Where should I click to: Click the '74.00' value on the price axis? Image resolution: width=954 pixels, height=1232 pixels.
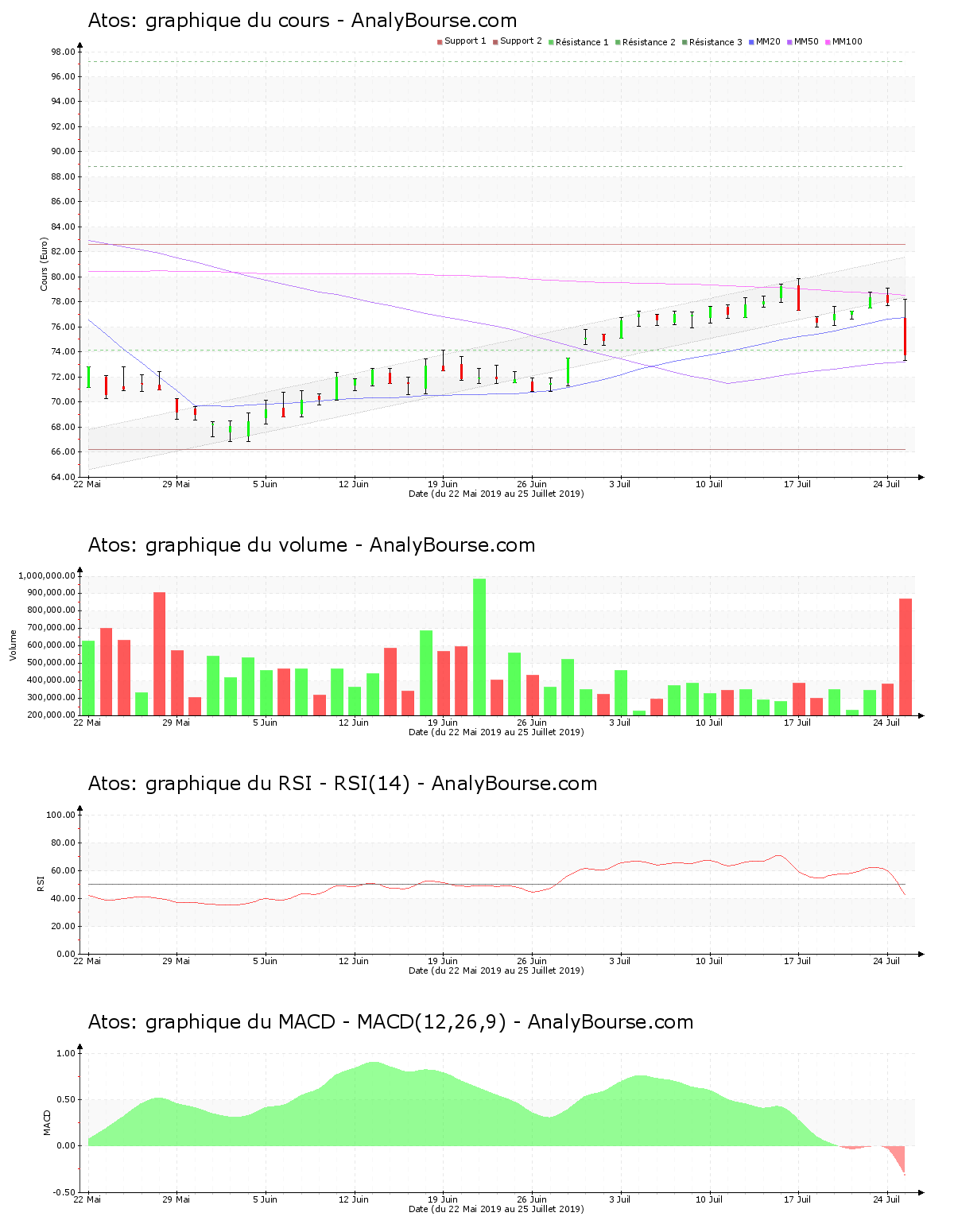[x=63, y=351]
